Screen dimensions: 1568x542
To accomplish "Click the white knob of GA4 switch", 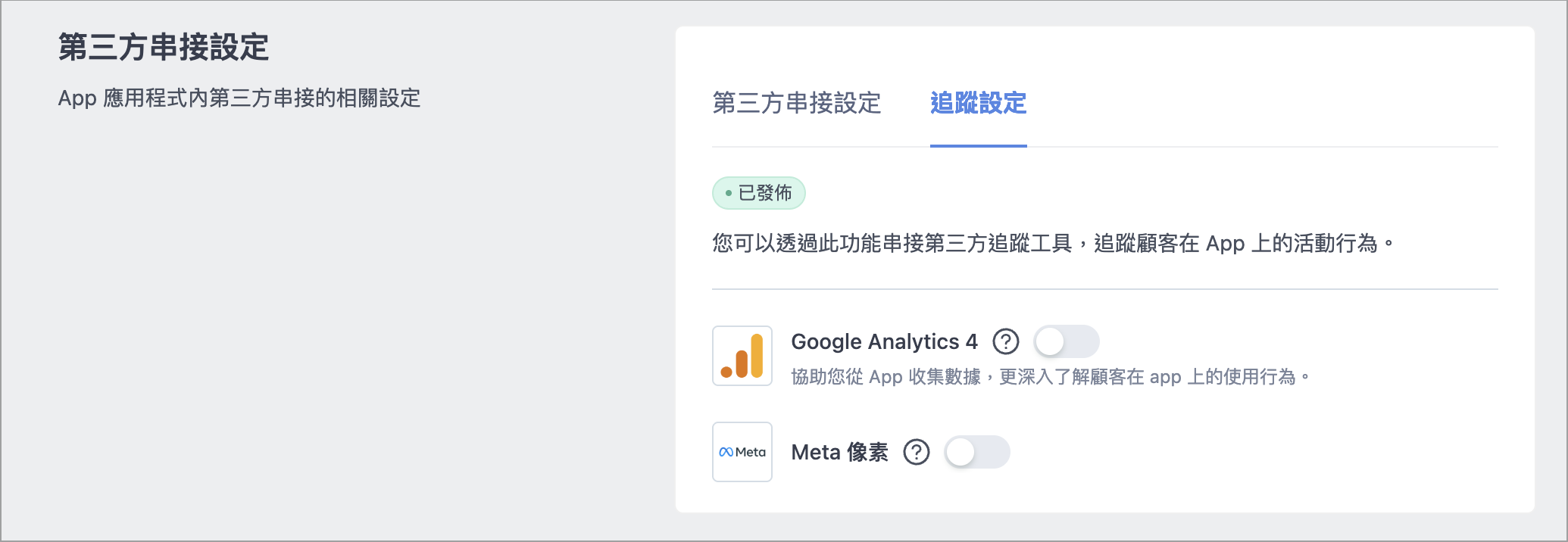I will 1051,342.
